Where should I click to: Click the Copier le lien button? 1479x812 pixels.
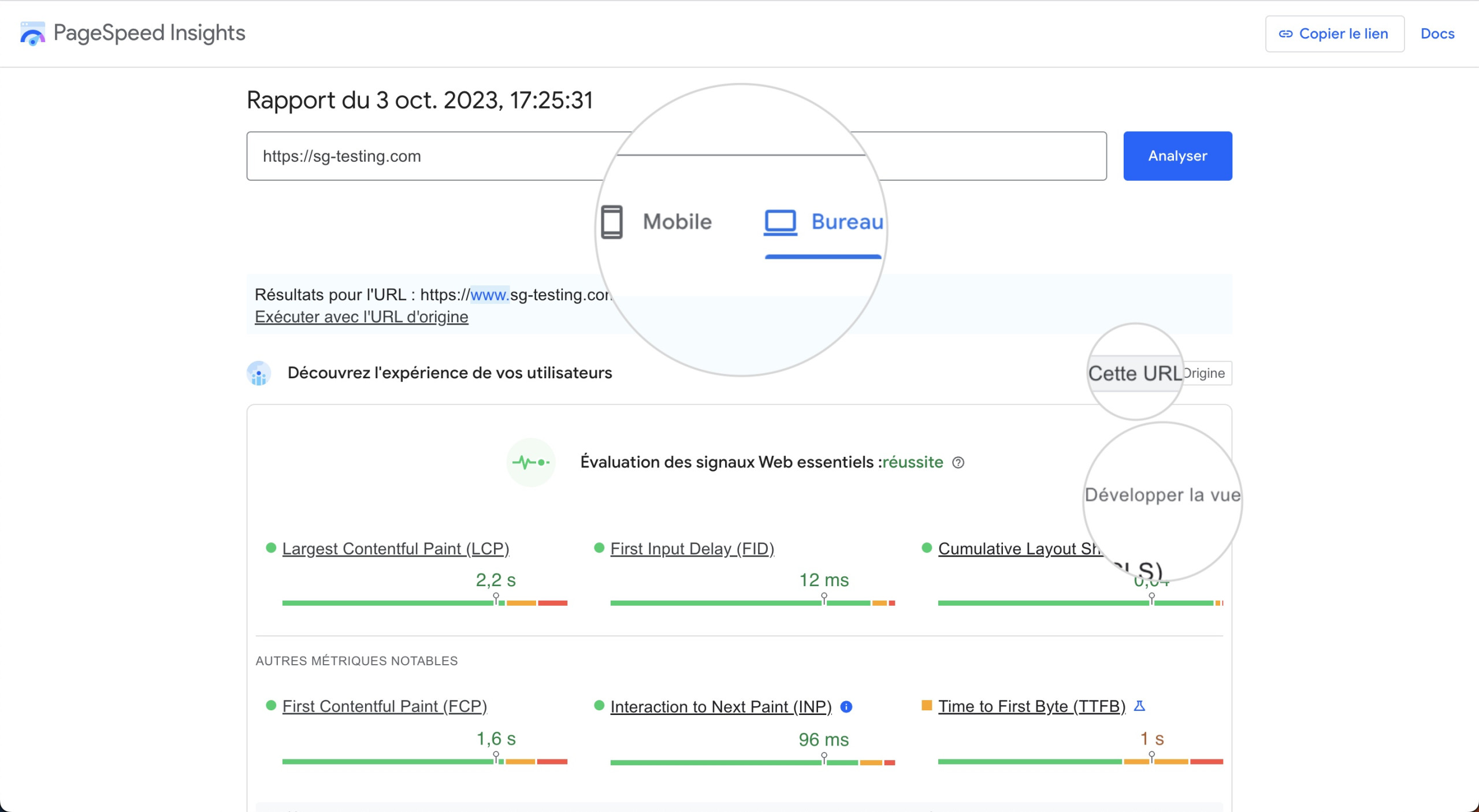pyautogui.click(x=1335, y=34)
